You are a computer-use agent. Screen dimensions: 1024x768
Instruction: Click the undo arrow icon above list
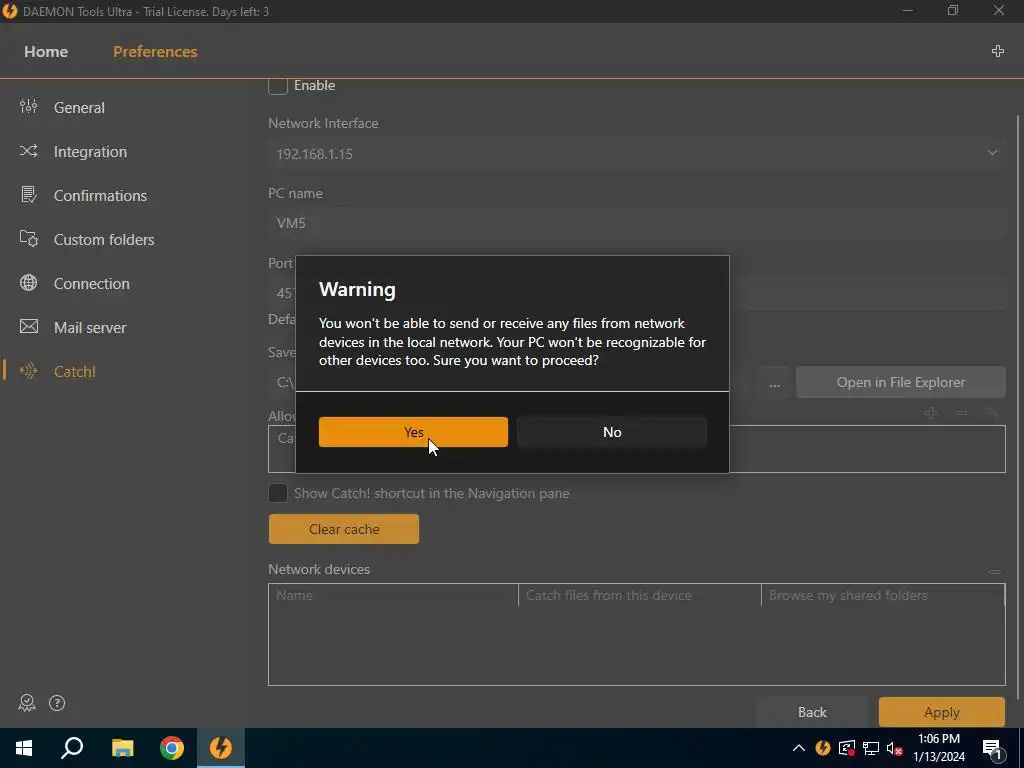tap(992, 413)
